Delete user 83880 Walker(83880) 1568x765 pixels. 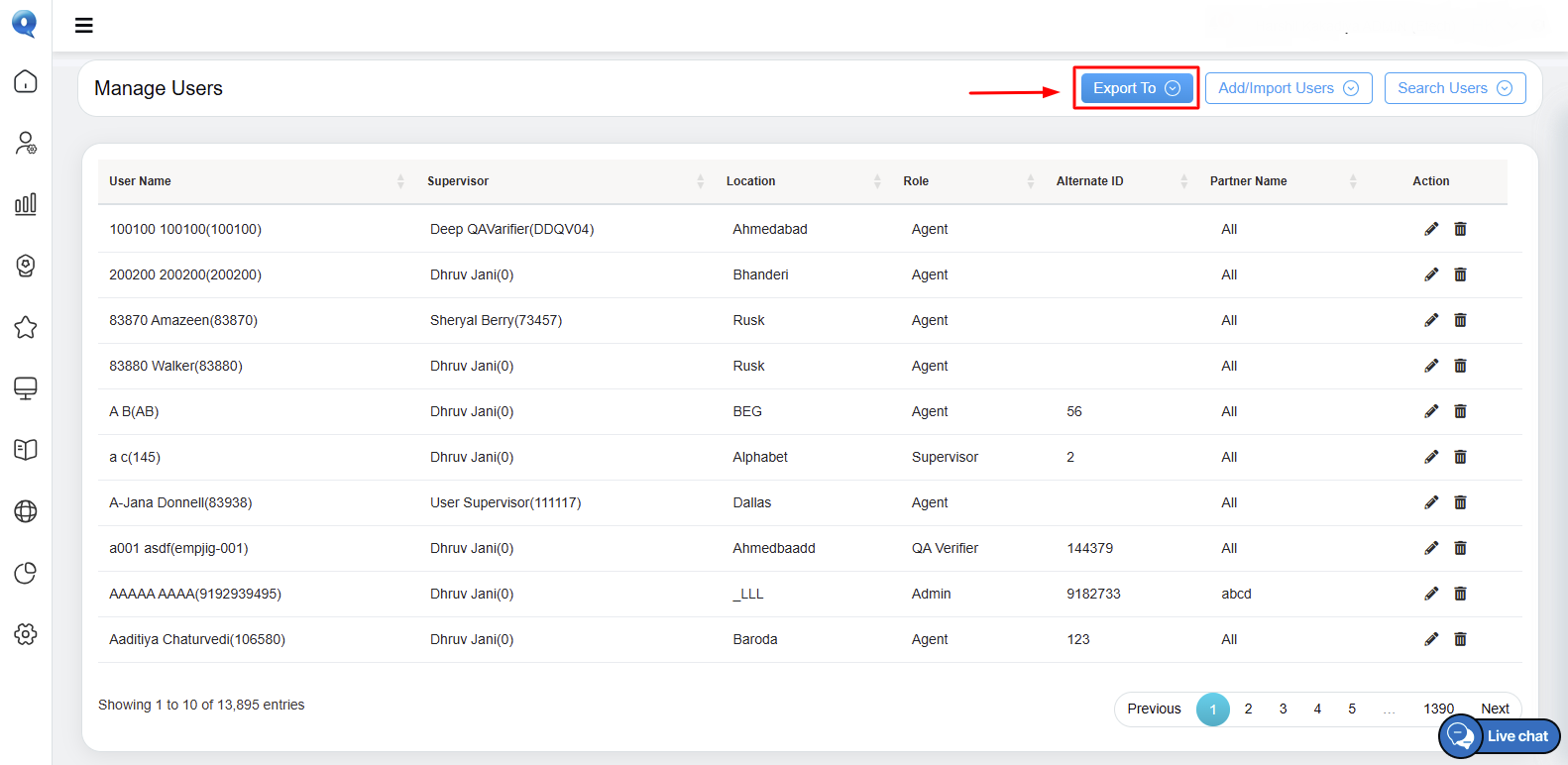pos(1460,366)
